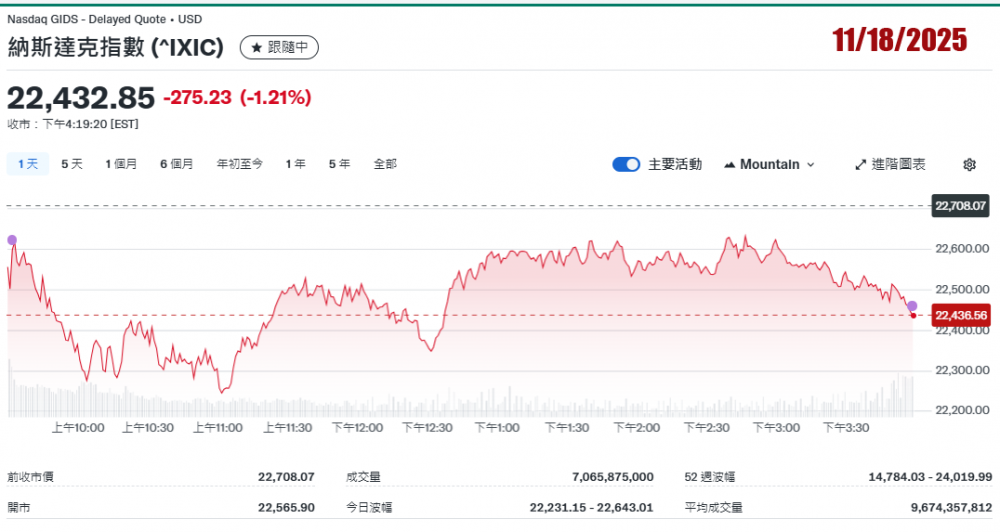Click the star icon in the 跟隨中 button
Image resolution: width=1000 pixels, height=532 pixels.
click(257, 47)
